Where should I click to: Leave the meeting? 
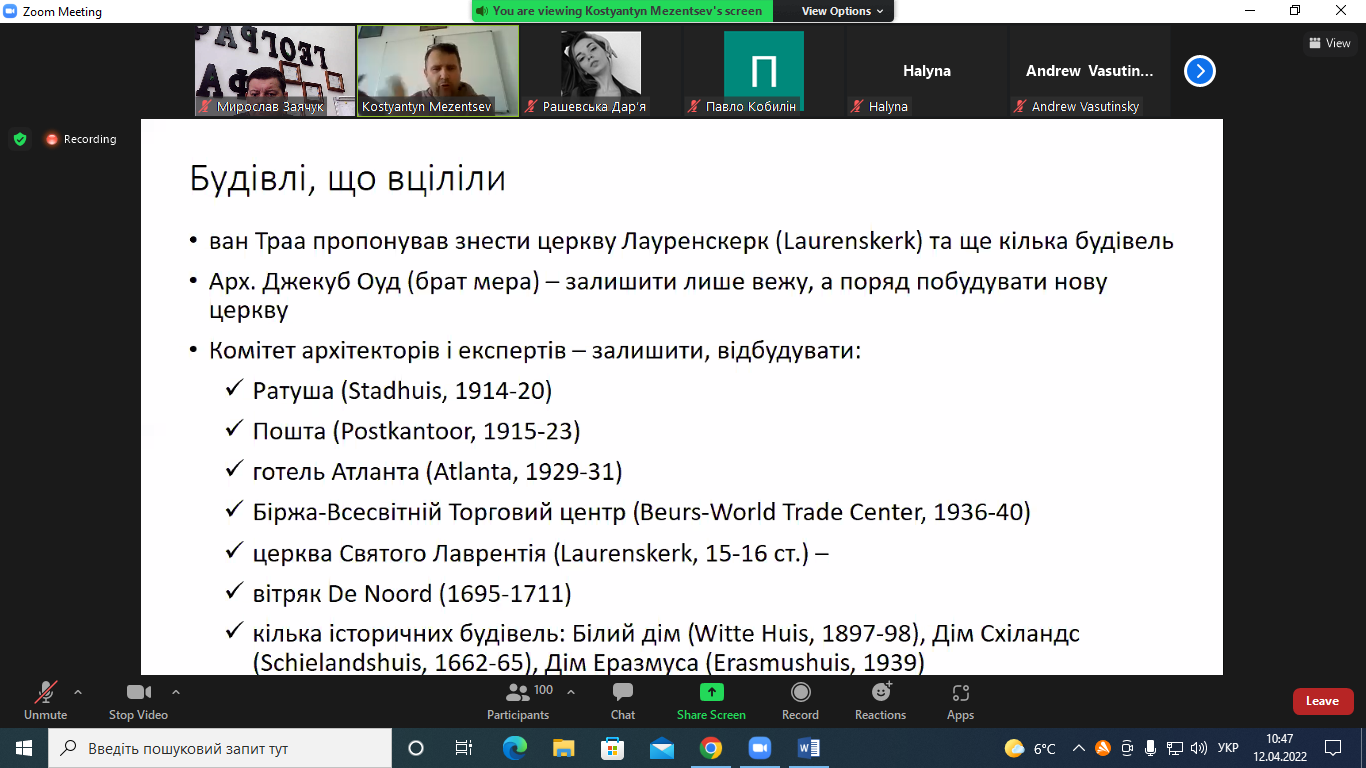pyautogui.click(x=1323, y=701)
